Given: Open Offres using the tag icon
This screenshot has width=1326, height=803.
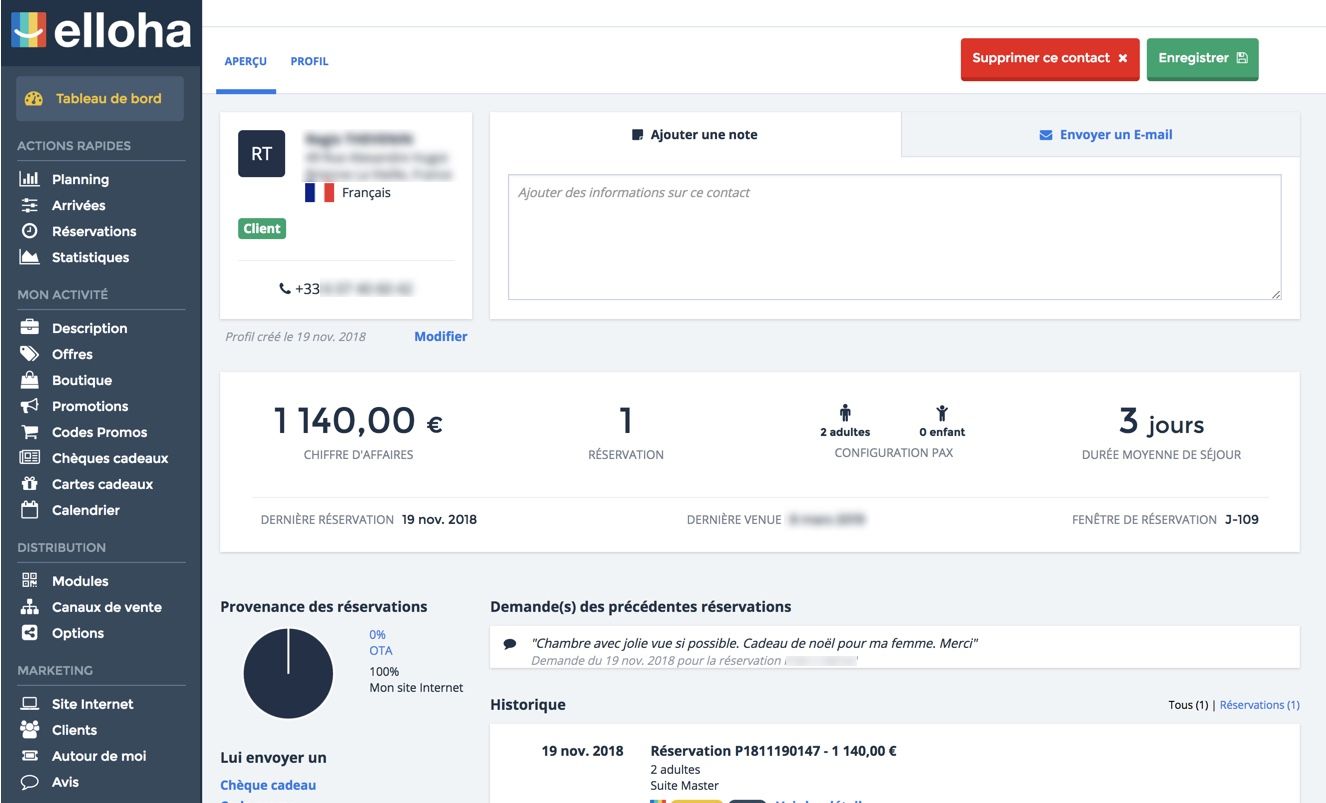Looking at the screenshot, I should tap(29, 354).
